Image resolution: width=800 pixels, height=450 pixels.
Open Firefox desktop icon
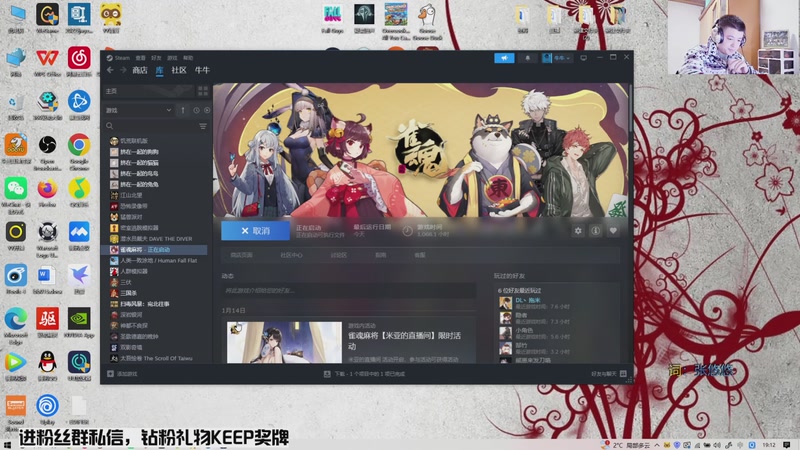click(x=47, y=193)
